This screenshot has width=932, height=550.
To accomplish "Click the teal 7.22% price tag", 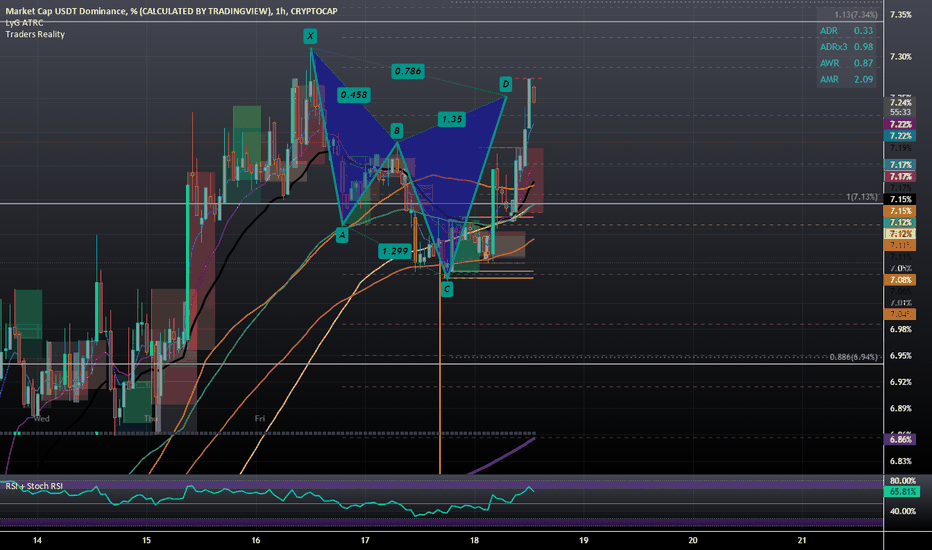I will 900,136.
